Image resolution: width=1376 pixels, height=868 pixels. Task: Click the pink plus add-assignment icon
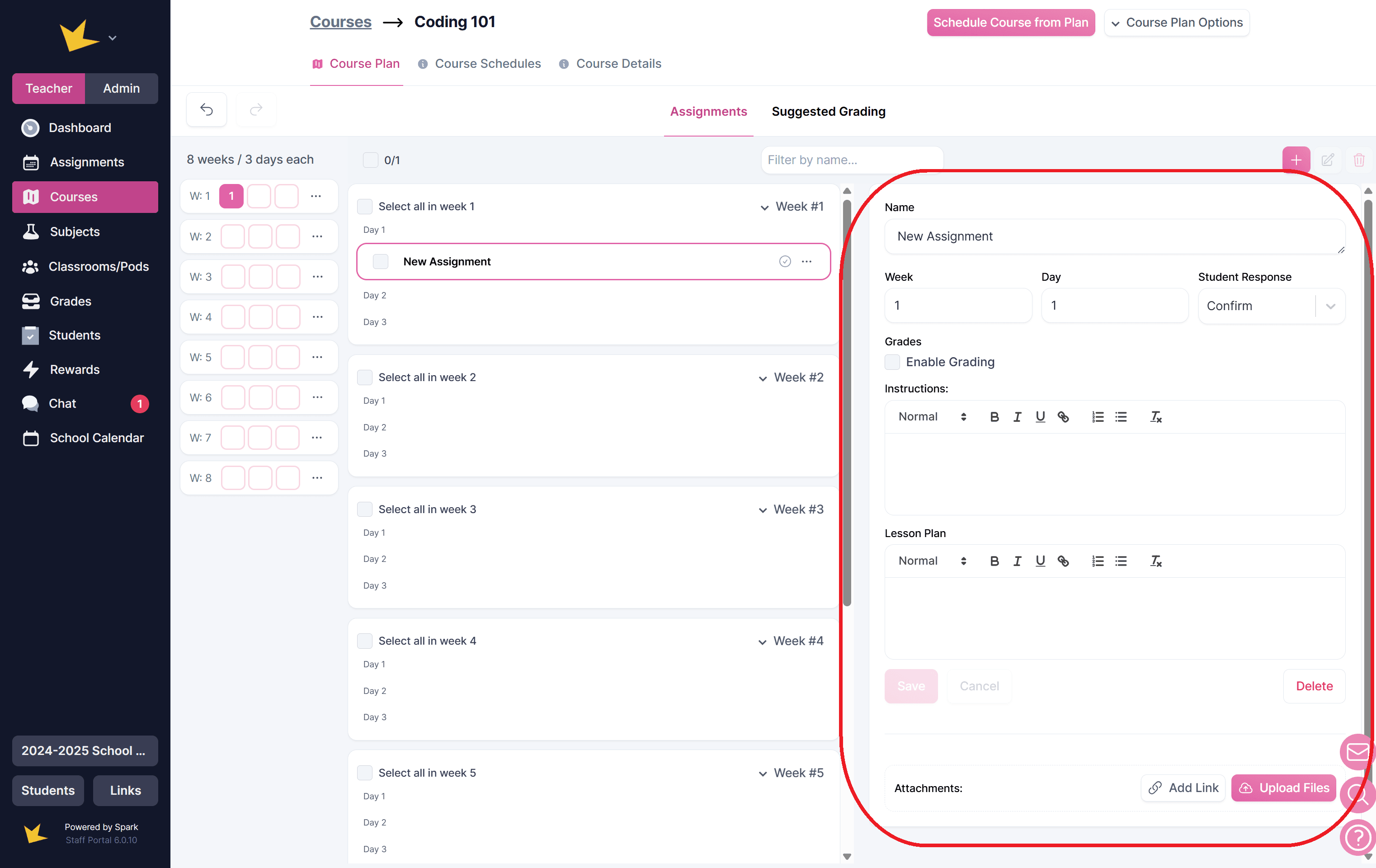pos(1296,160)
